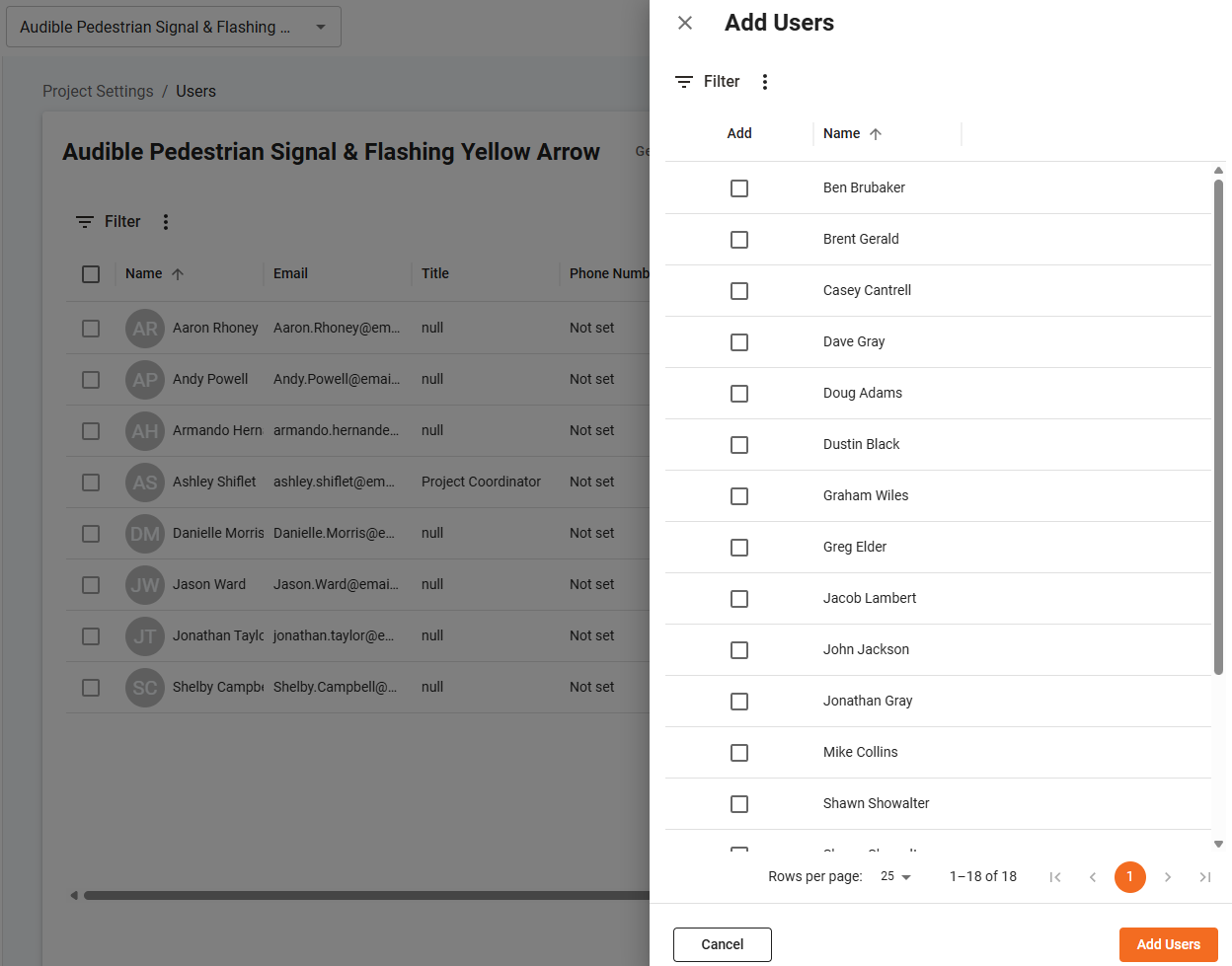Click 1–18 of 18 range text
The height and width of the screenshot is (966, 1232).
pyautogui.click(x=983, y=877)
